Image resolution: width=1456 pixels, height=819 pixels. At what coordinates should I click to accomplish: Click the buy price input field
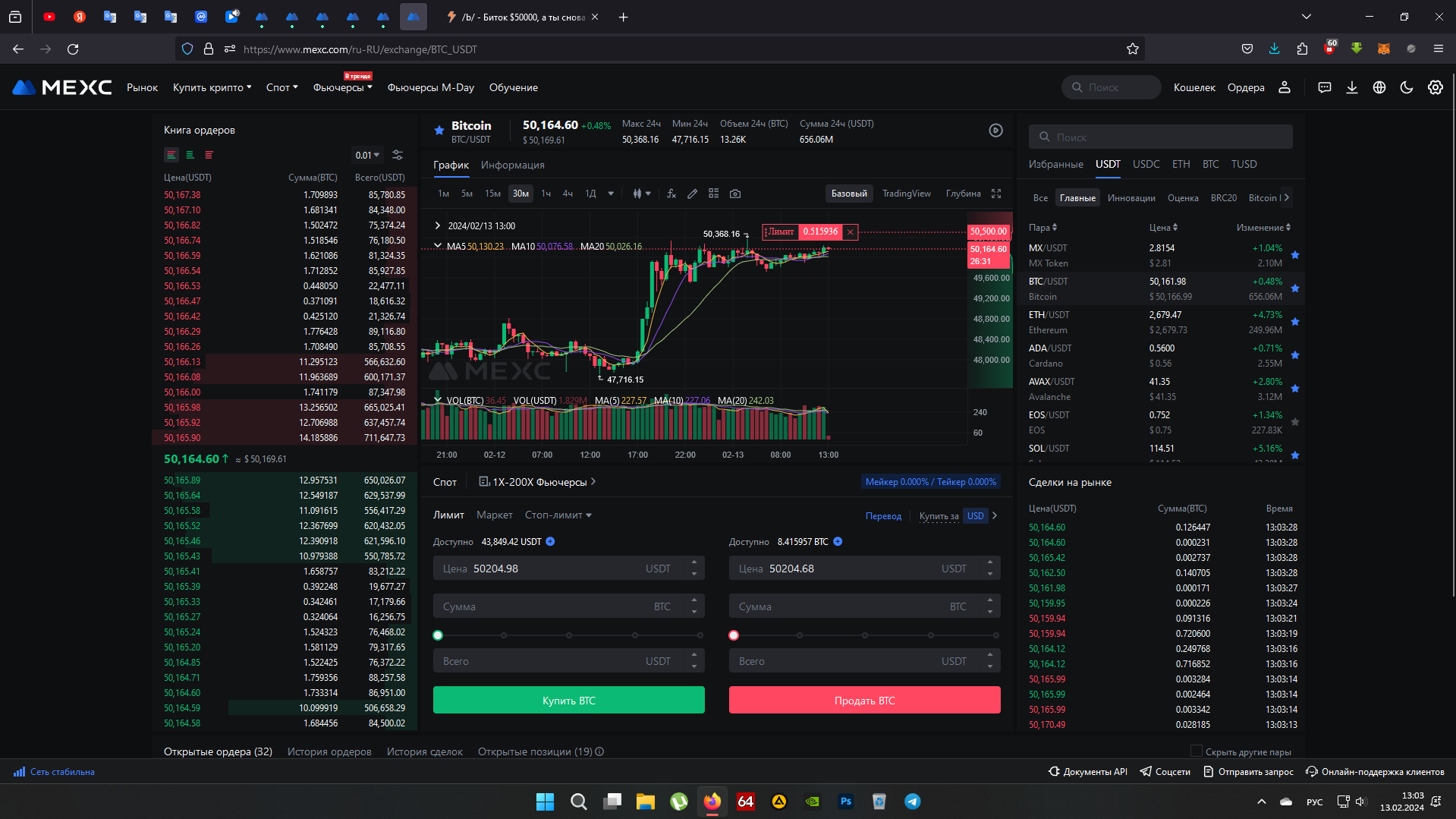[x=569, y=569]
